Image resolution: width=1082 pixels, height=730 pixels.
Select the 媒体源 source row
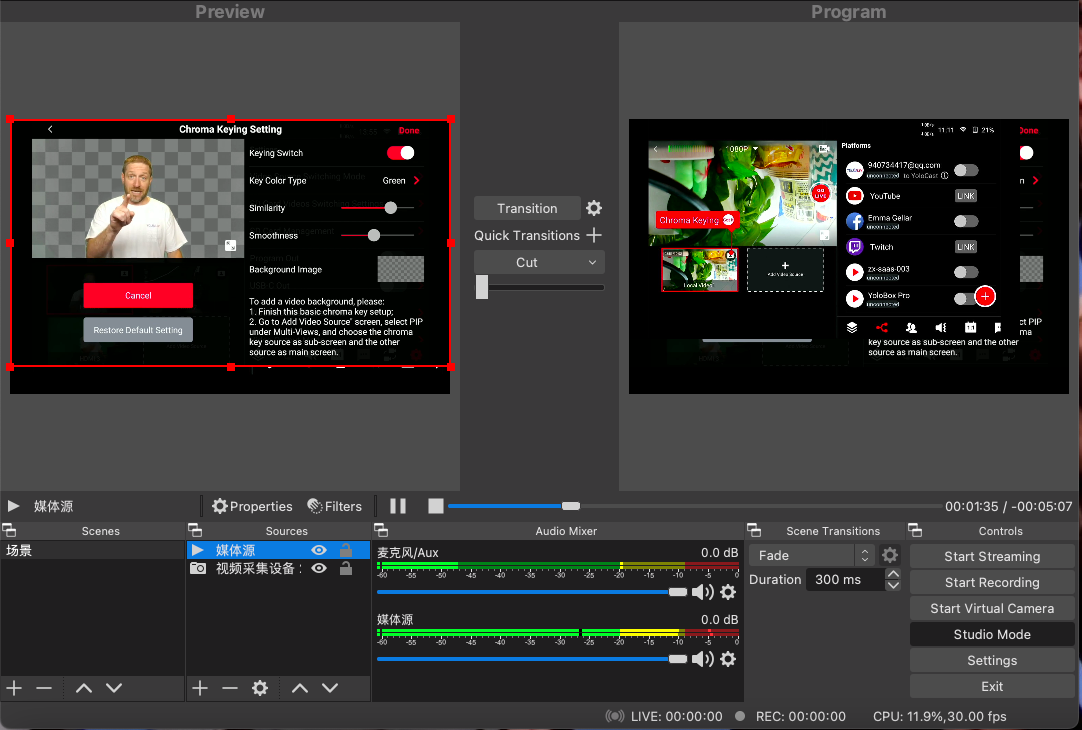coord(279,550)
